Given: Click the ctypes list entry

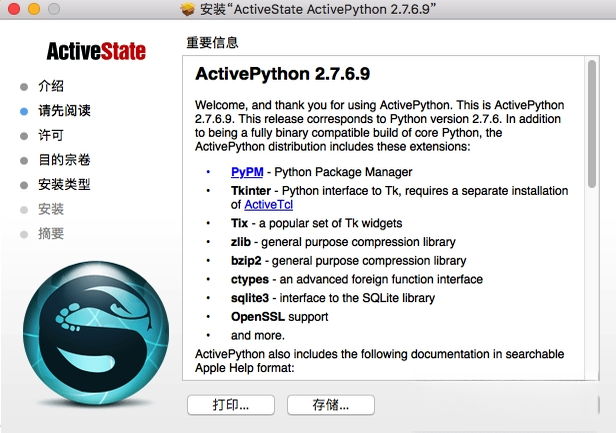Looking at the screenshot, I should [357, 279].
